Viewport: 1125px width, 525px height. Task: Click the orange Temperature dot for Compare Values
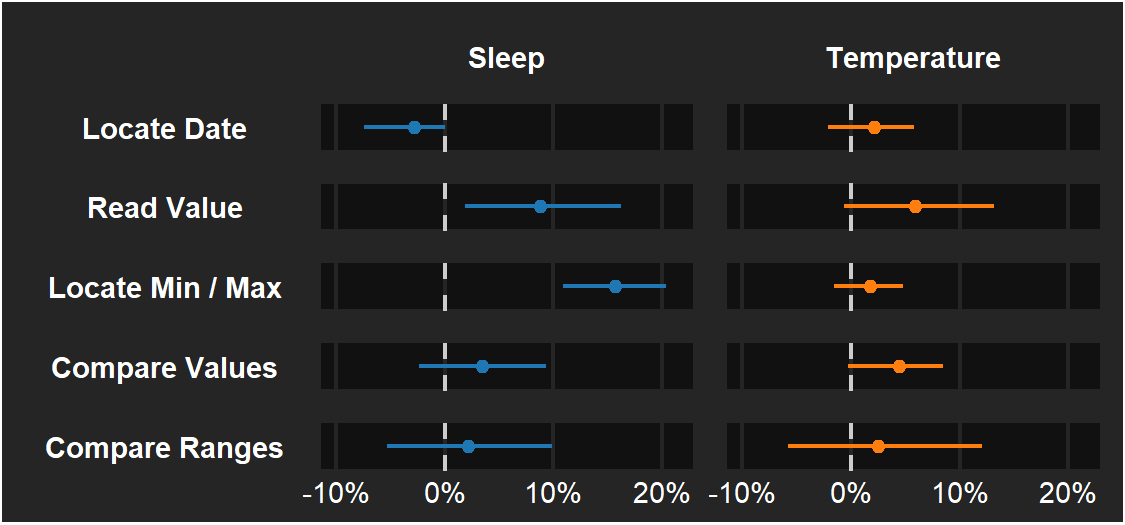coord(899,366)
